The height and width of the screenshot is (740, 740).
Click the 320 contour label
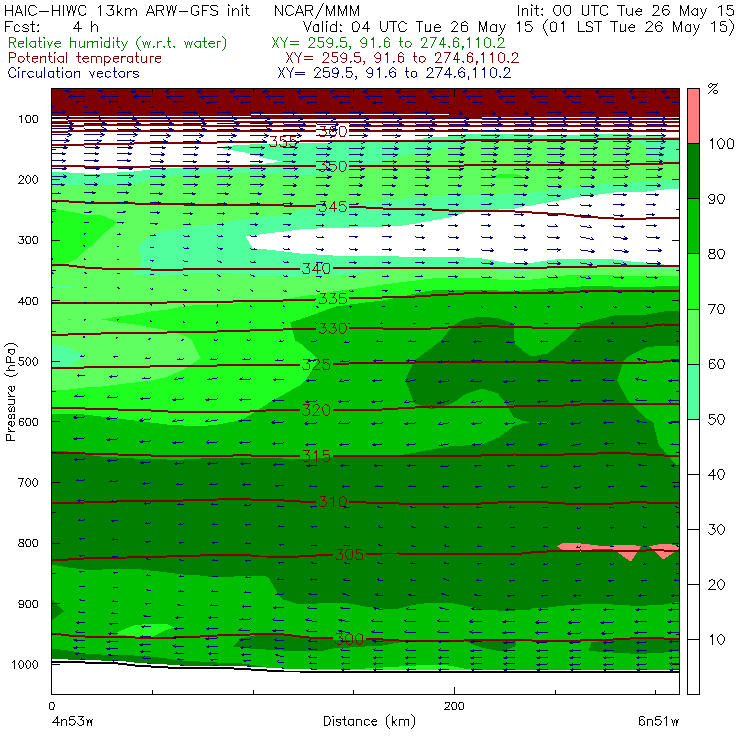pyautogui.click(x=316, y=410)
